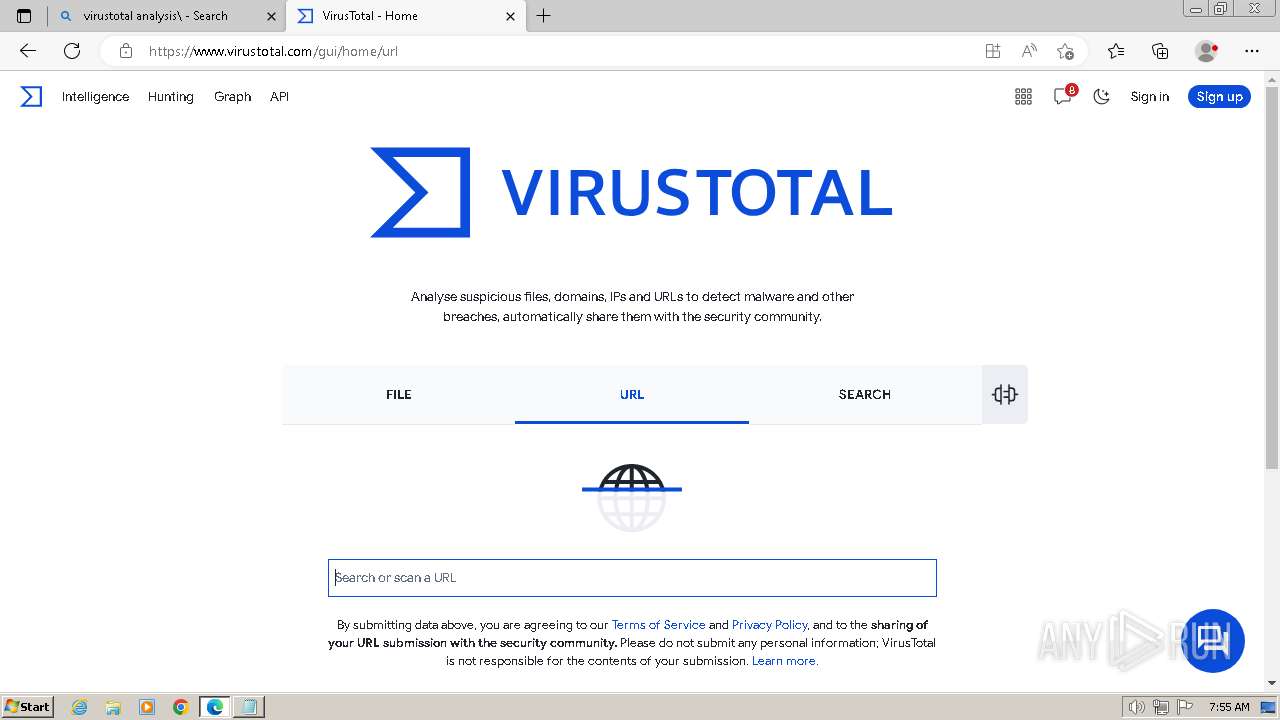Open notifications chat bubble icon
The height and width of the screenshot is (720, 1280).
[1063, 96]
